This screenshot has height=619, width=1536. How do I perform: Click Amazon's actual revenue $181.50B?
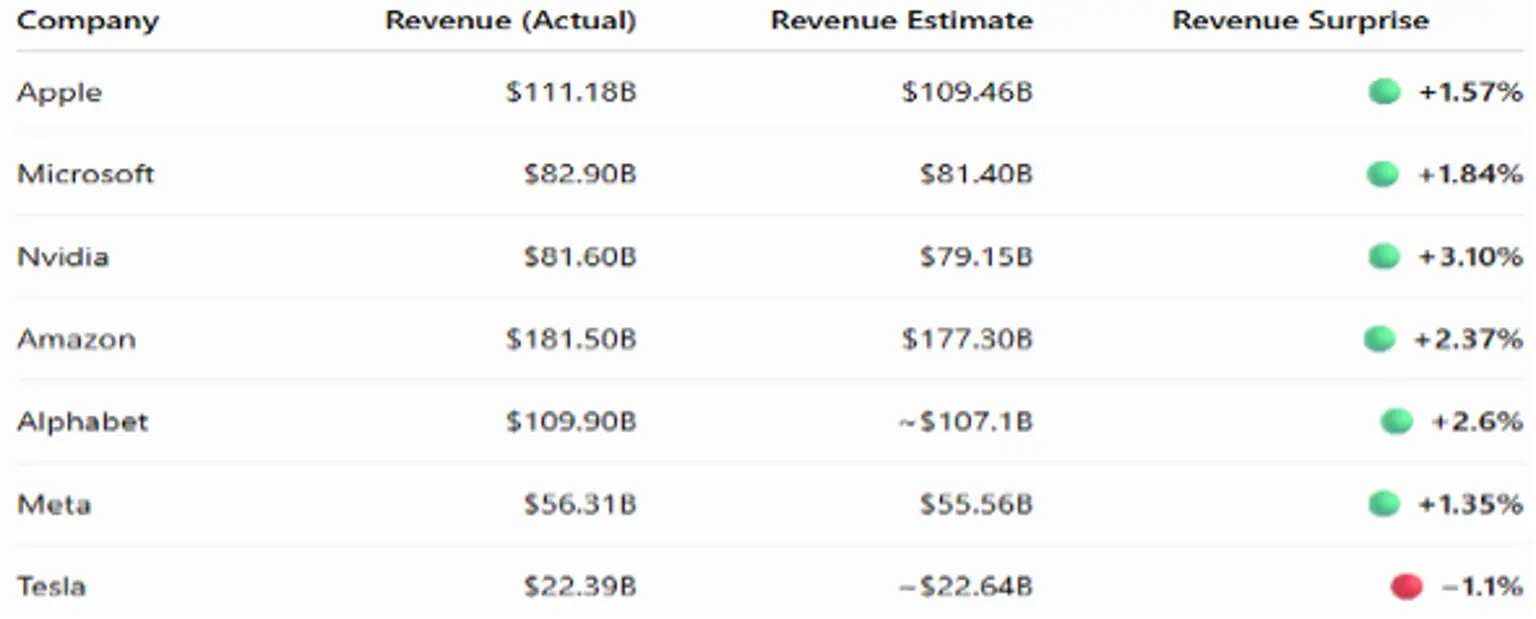[x=571, y=339]
